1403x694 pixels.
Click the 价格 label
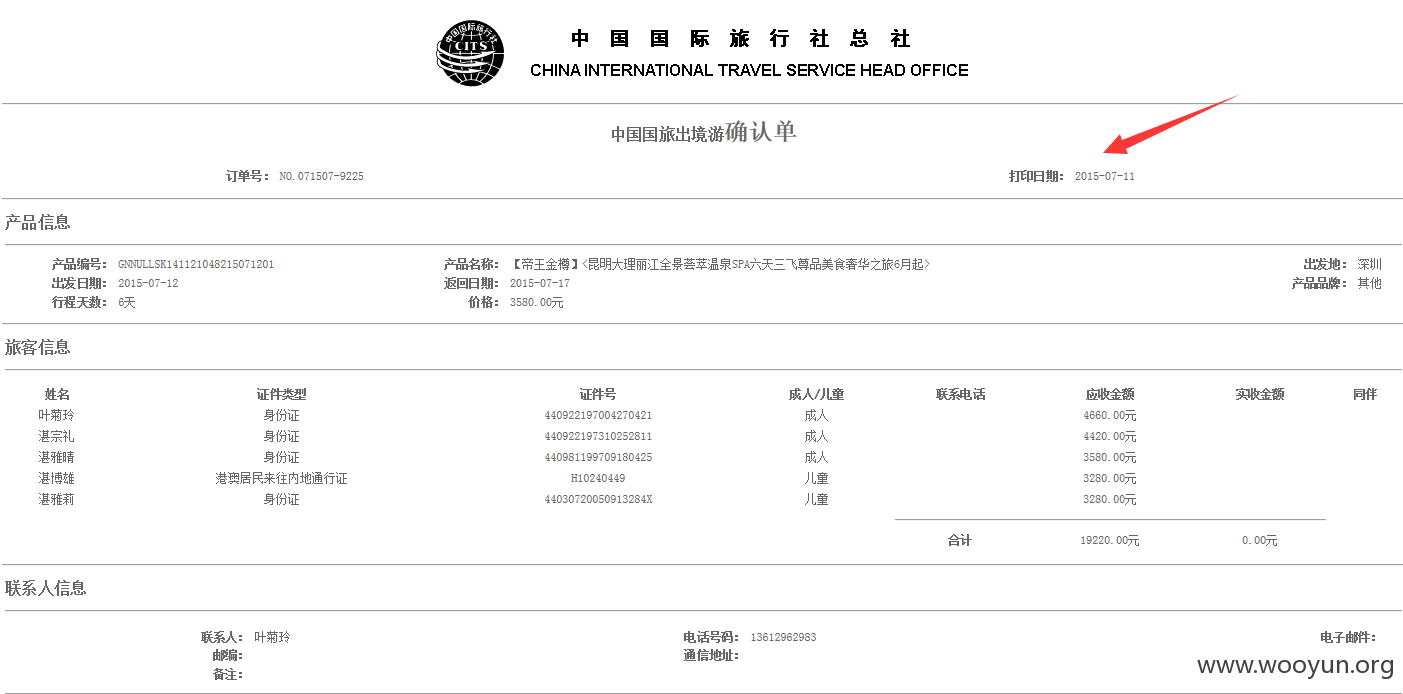pos(484,302)
